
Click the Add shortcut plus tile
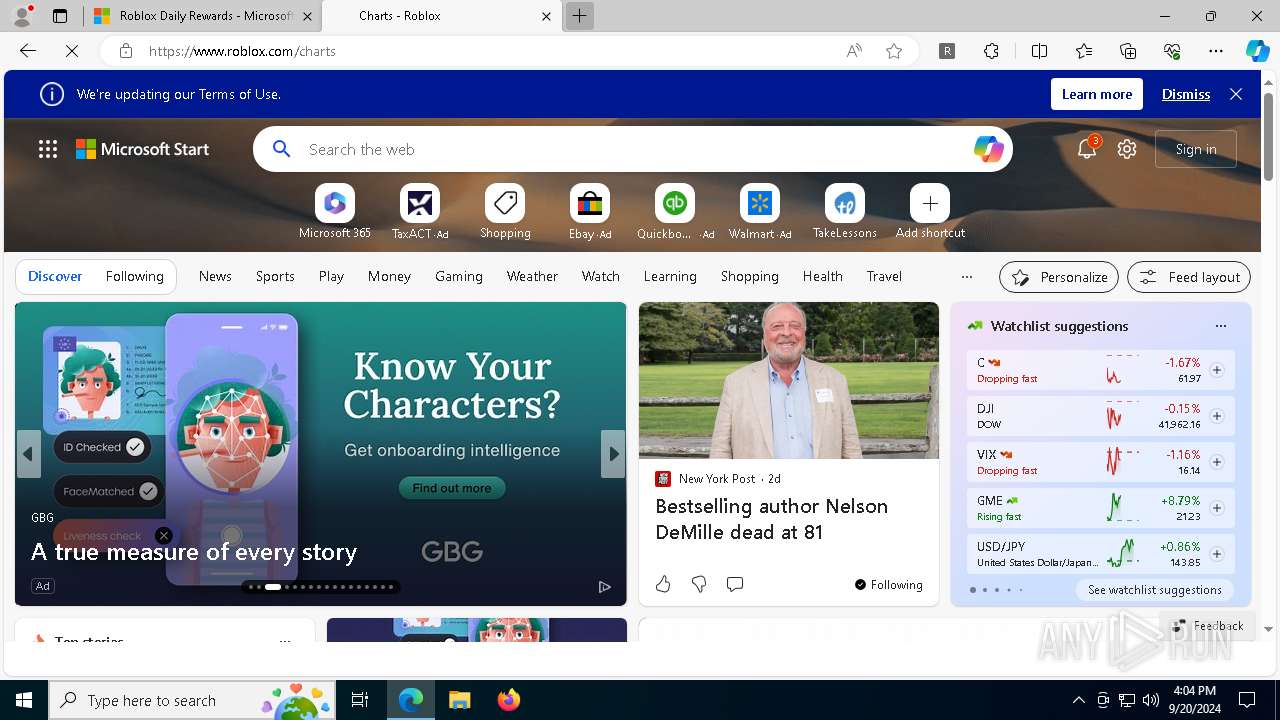[930, 204]
